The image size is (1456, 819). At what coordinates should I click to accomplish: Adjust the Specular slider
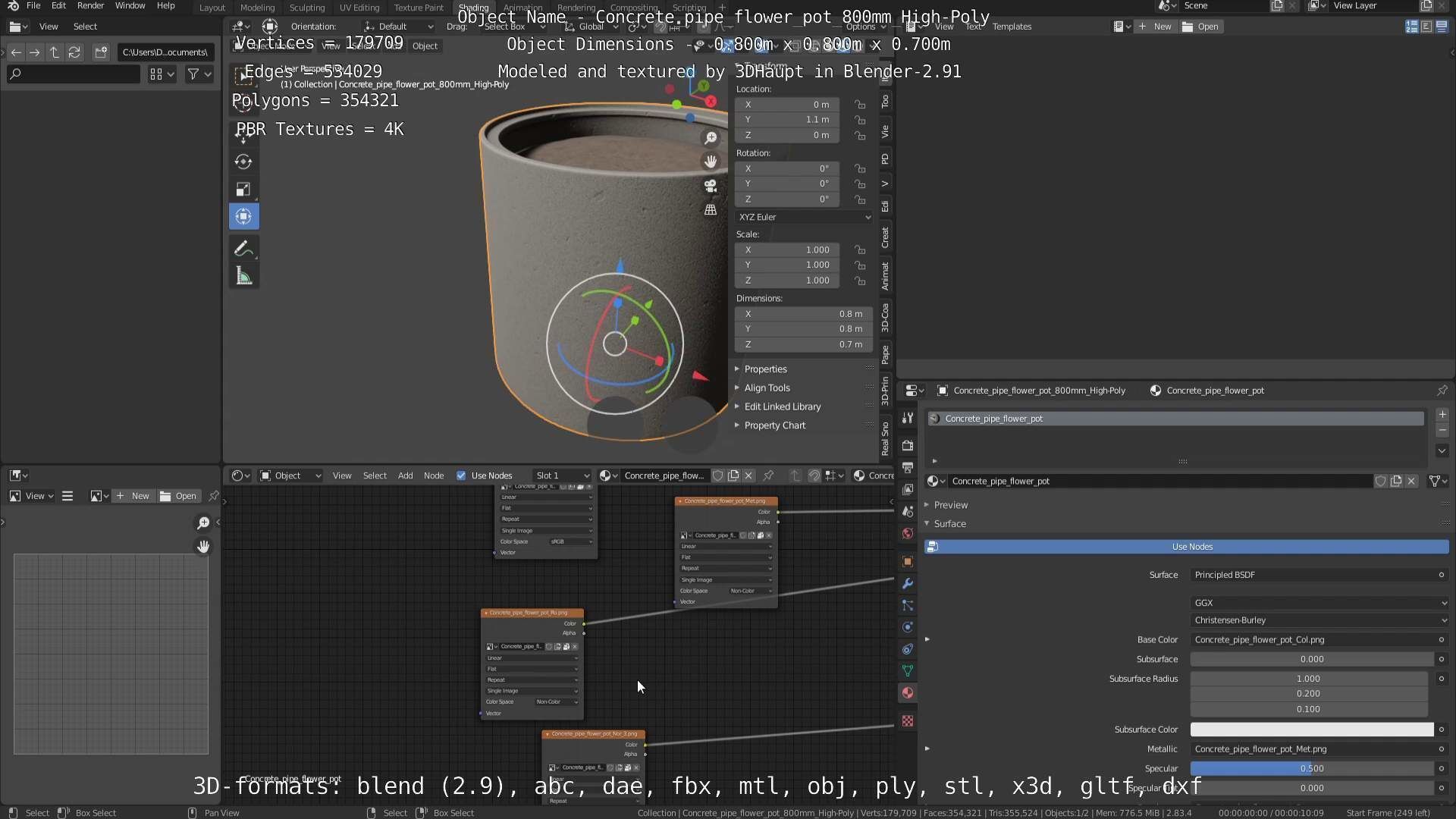[1312, 768]
